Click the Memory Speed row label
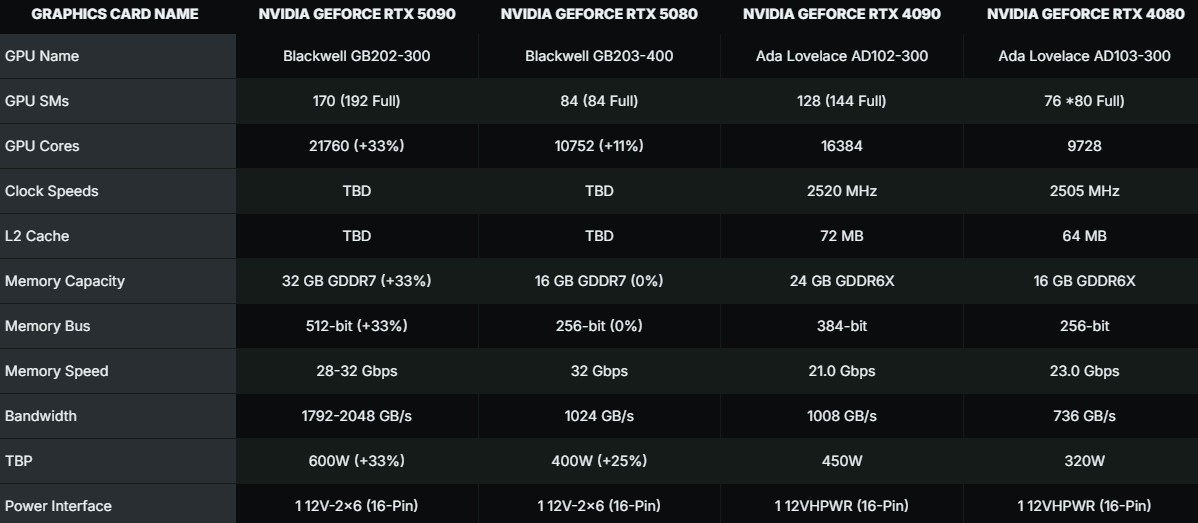This screenshot has width=1198, height=523. pyautogui.click(x=57, y=371)
